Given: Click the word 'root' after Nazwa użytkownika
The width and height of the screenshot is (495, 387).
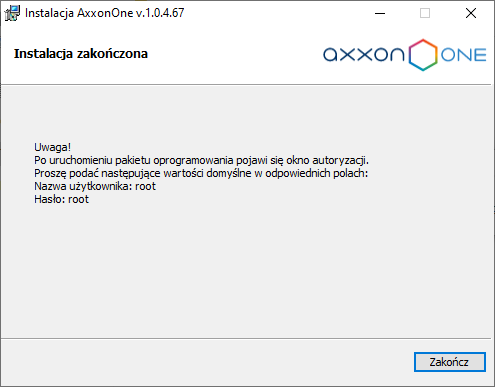Looking at the screenshot, I should pos(145,186).
